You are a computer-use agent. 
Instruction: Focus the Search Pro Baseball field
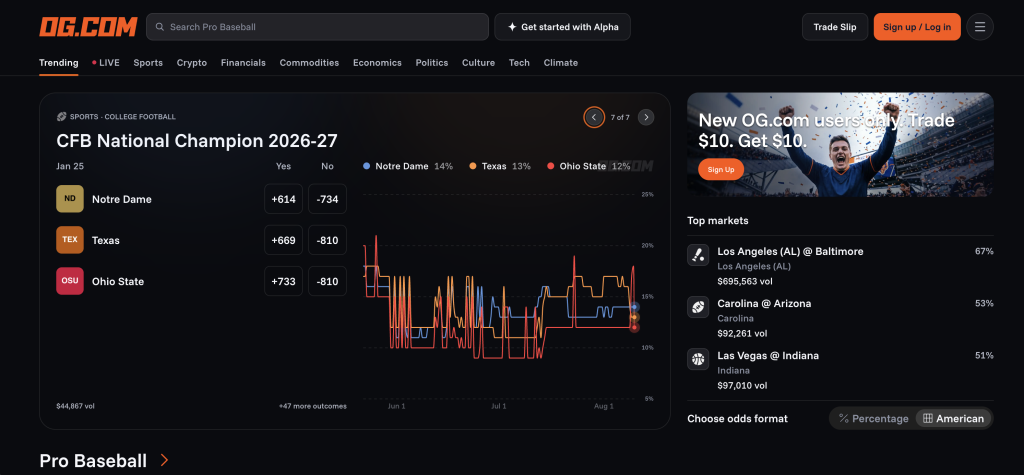coord(317,27)
